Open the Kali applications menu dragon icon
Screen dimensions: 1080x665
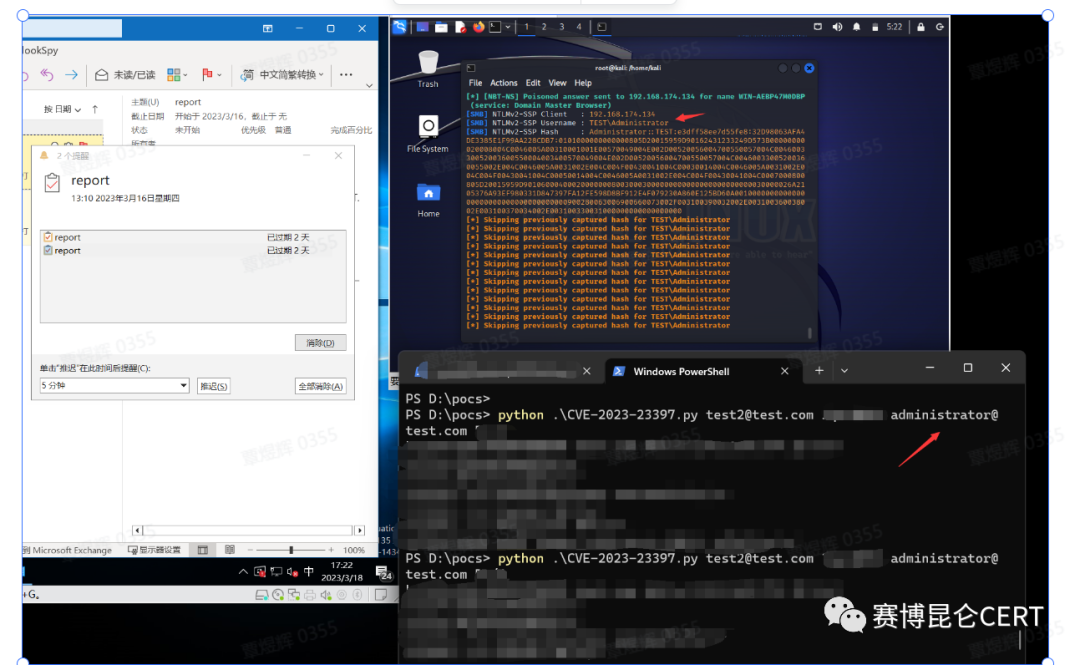(x=399, y=27)
